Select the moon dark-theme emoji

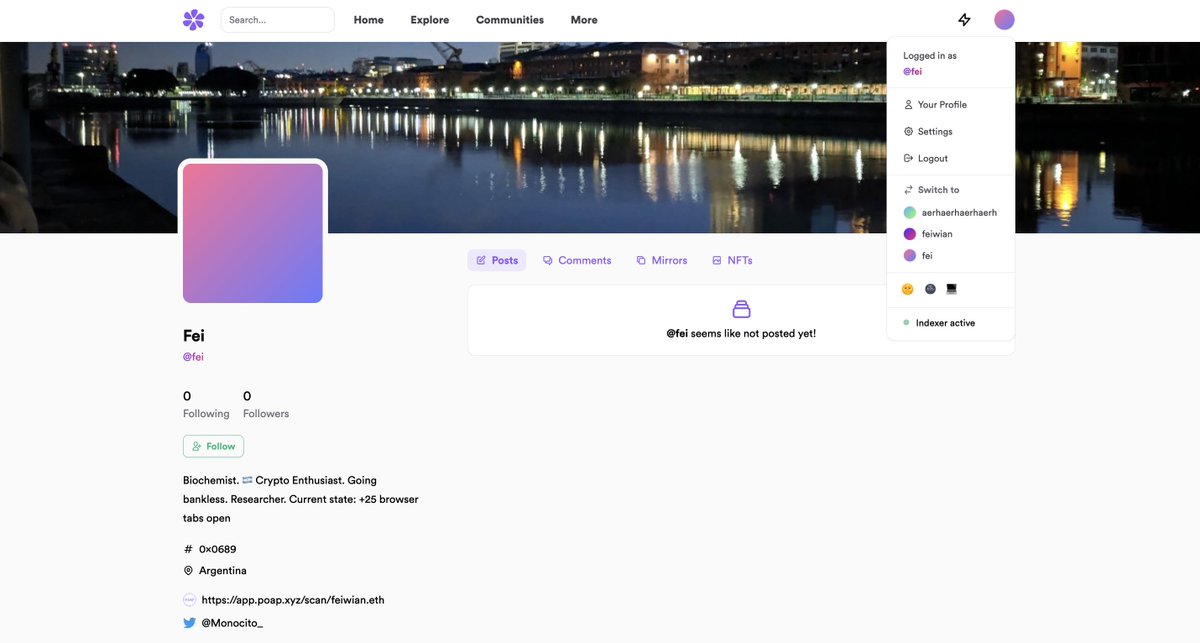pos(930,289)
